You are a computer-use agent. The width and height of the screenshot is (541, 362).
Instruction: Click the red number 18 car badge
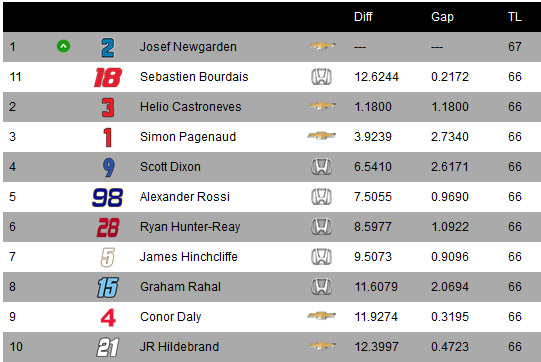coord(108,77)
